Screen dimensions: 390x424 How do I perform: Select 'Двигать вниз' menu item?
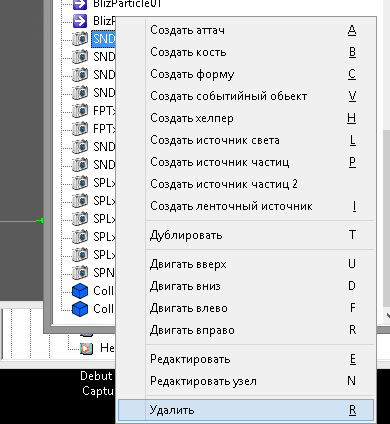click(246, 286)
